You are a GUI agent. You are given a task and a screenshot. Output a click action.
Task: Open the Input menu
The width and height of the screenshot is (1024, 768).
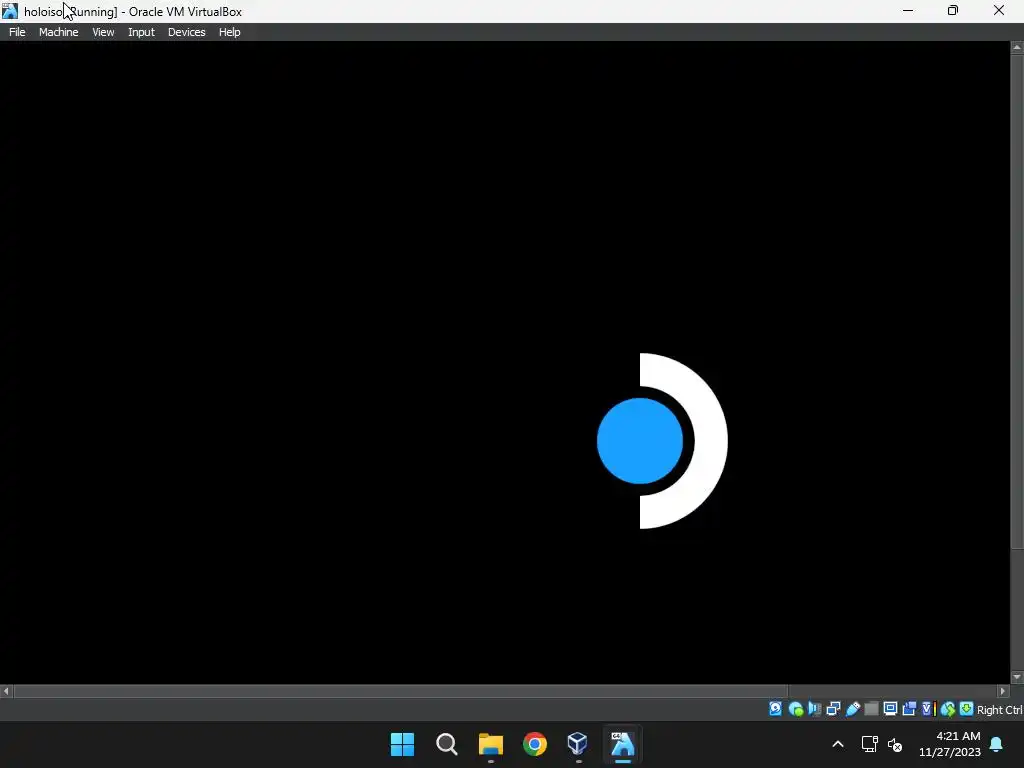141,32
